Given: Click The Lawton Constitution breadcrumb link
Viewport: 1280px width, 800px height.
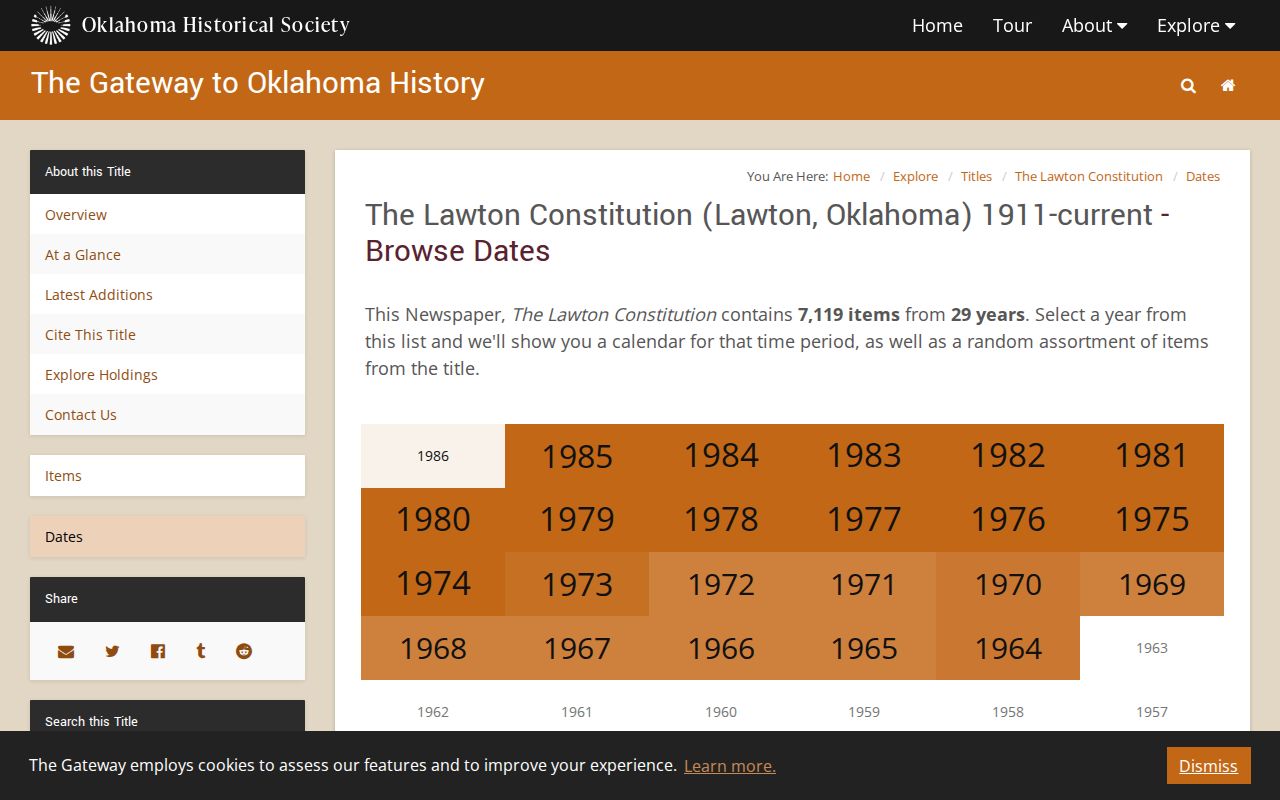Looking at the screenshot, I should point(1088,176).
